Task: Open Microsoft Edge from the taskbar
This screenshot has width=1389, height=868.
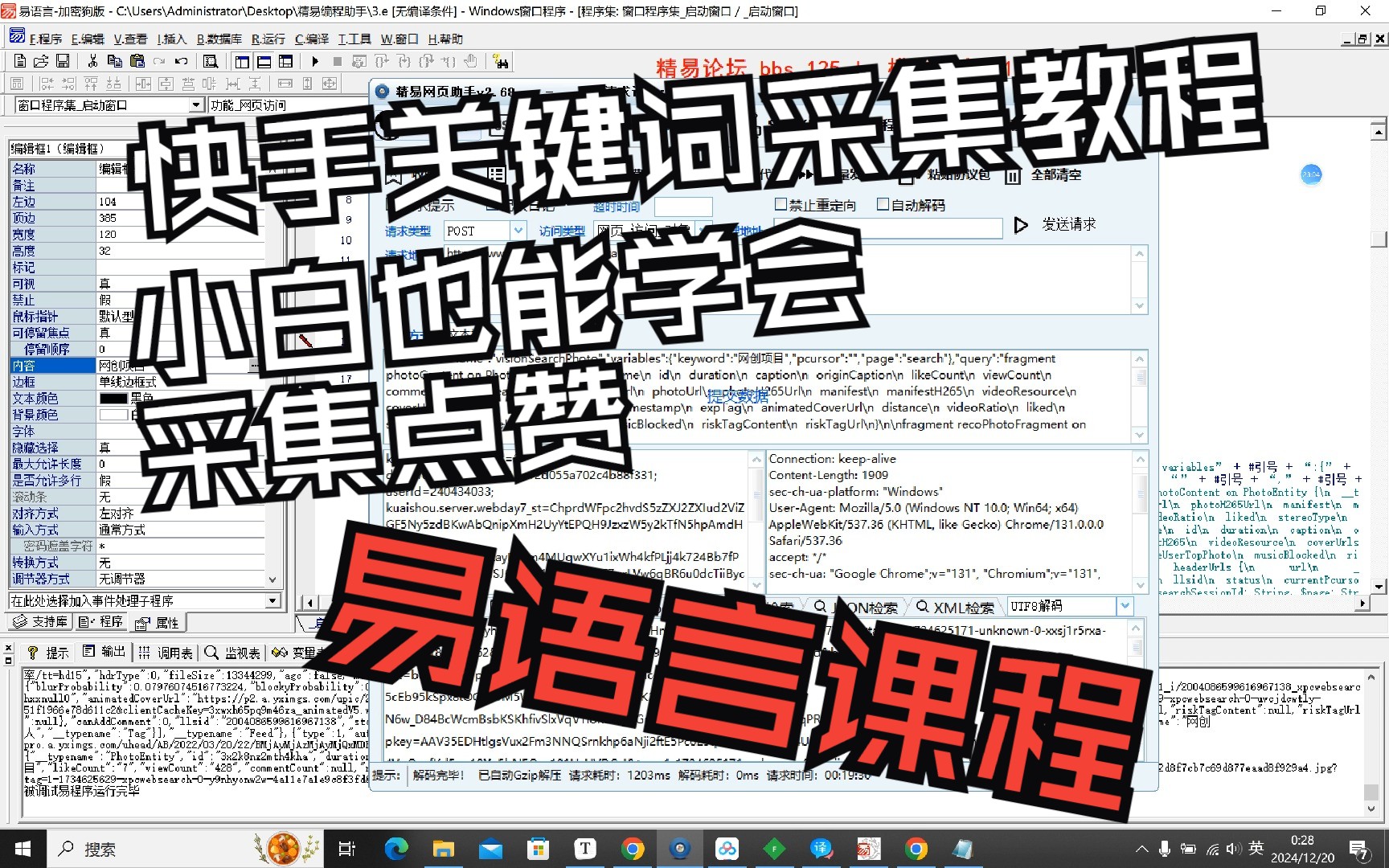Action: pos(396,849)
